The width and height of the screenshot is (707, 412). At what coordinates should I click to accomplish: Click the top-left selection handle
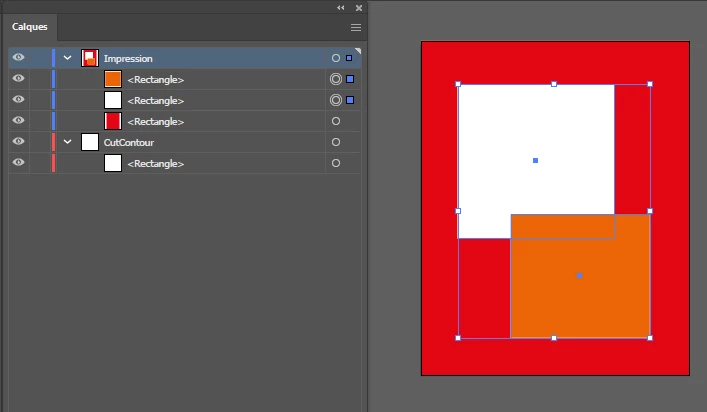pyautogui.click(x=458, y=84)
